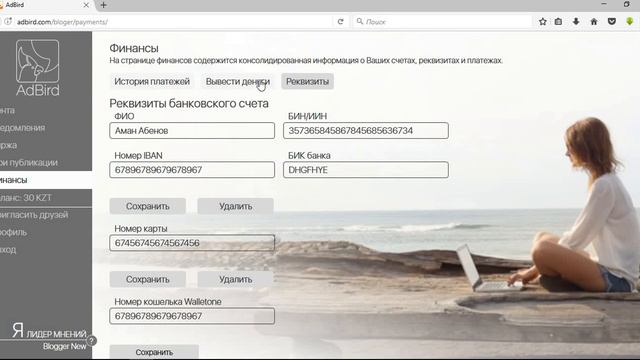Bookmark this page with star icon
Image resolution: width=640 pixels, height=360 pixels.
[542, 22]
